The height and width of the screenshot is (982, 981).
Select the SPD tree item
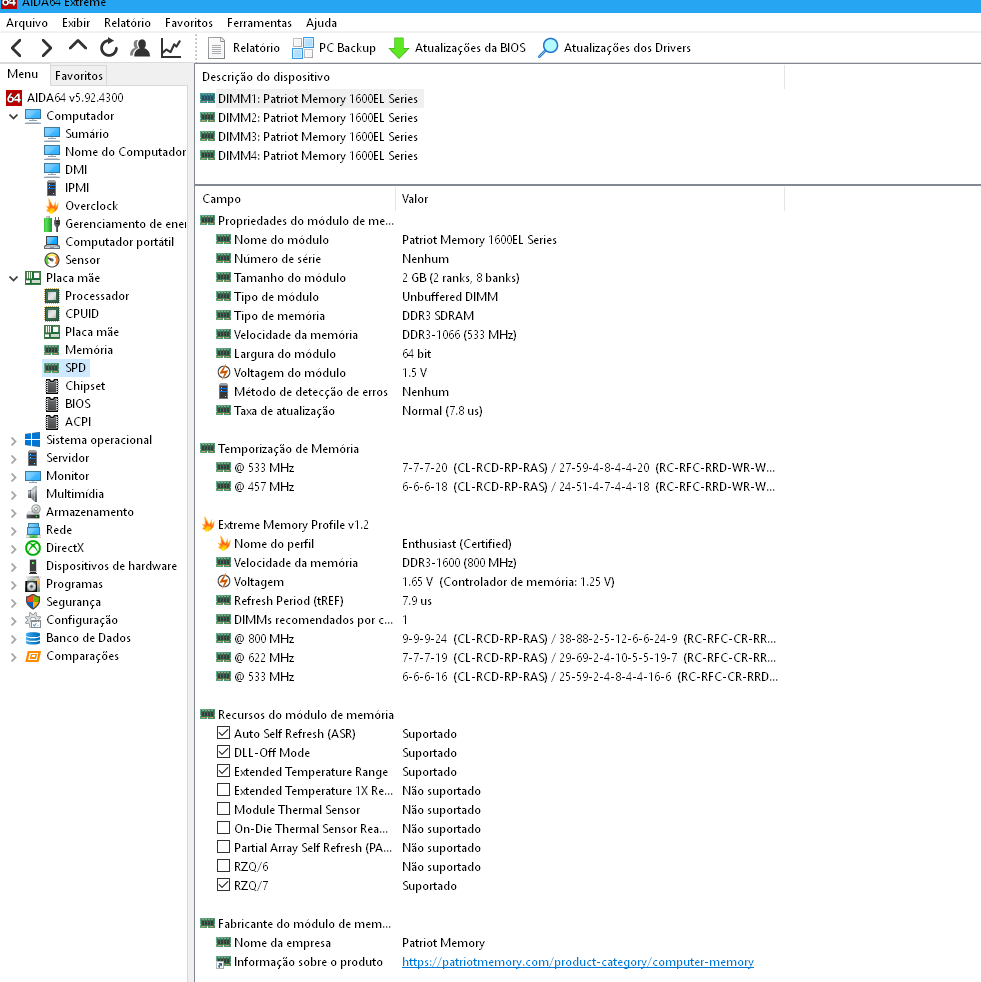point(65,368)
